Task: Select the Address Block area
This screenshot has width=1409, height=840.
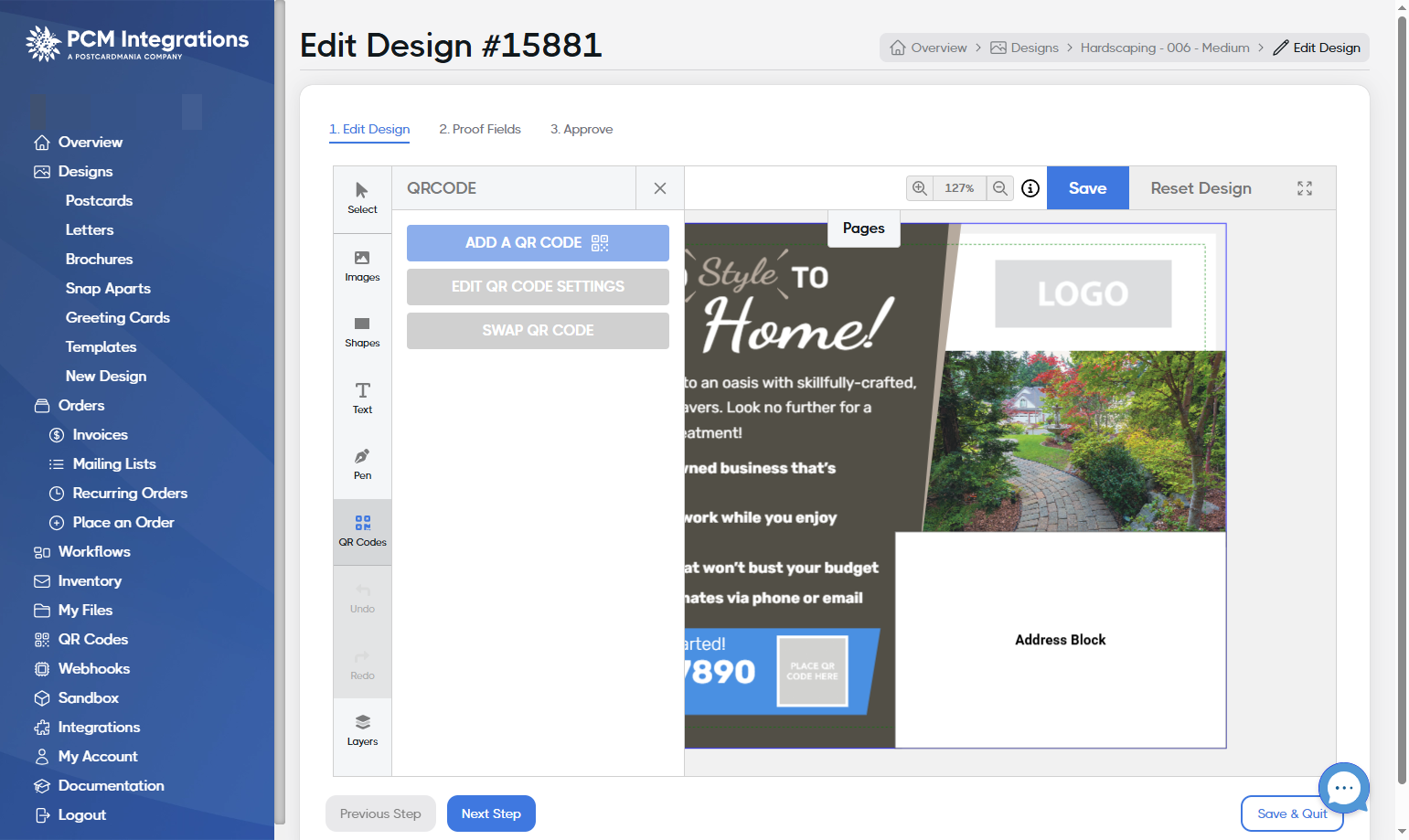Action: [1061, 640]
